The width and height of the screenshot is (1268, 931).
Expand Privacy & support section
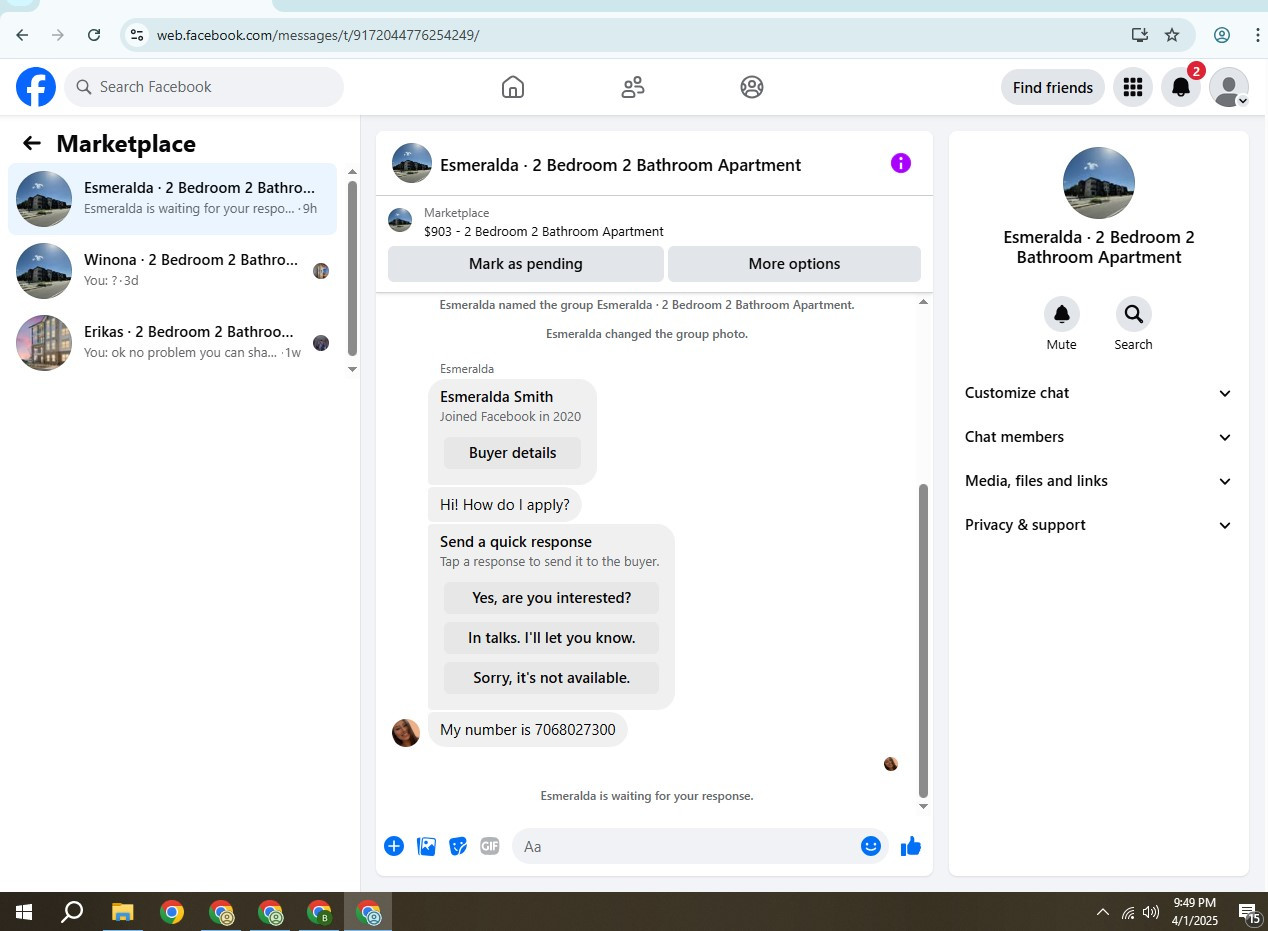pyautogui.click(x=1099, y=525)
